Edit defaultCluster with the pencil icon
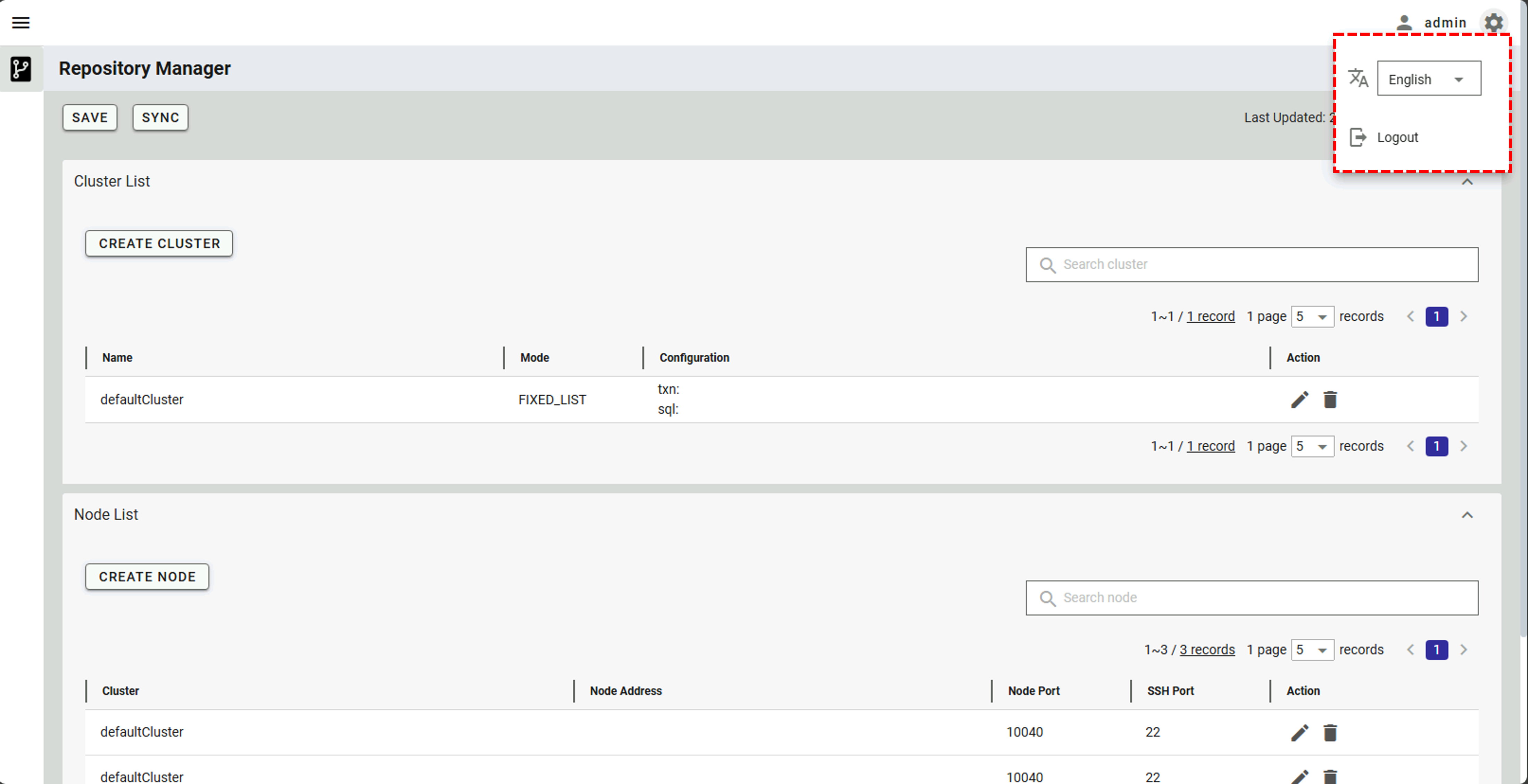Viewport: 1528px width, 784px height. point(1299,399)
